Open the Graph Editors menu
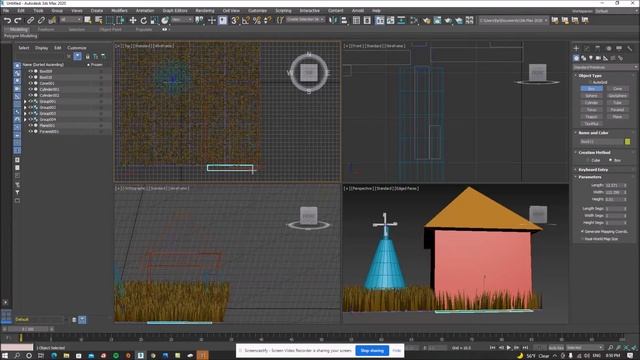This screenshot has width=640, height=360. coord(175,11)
